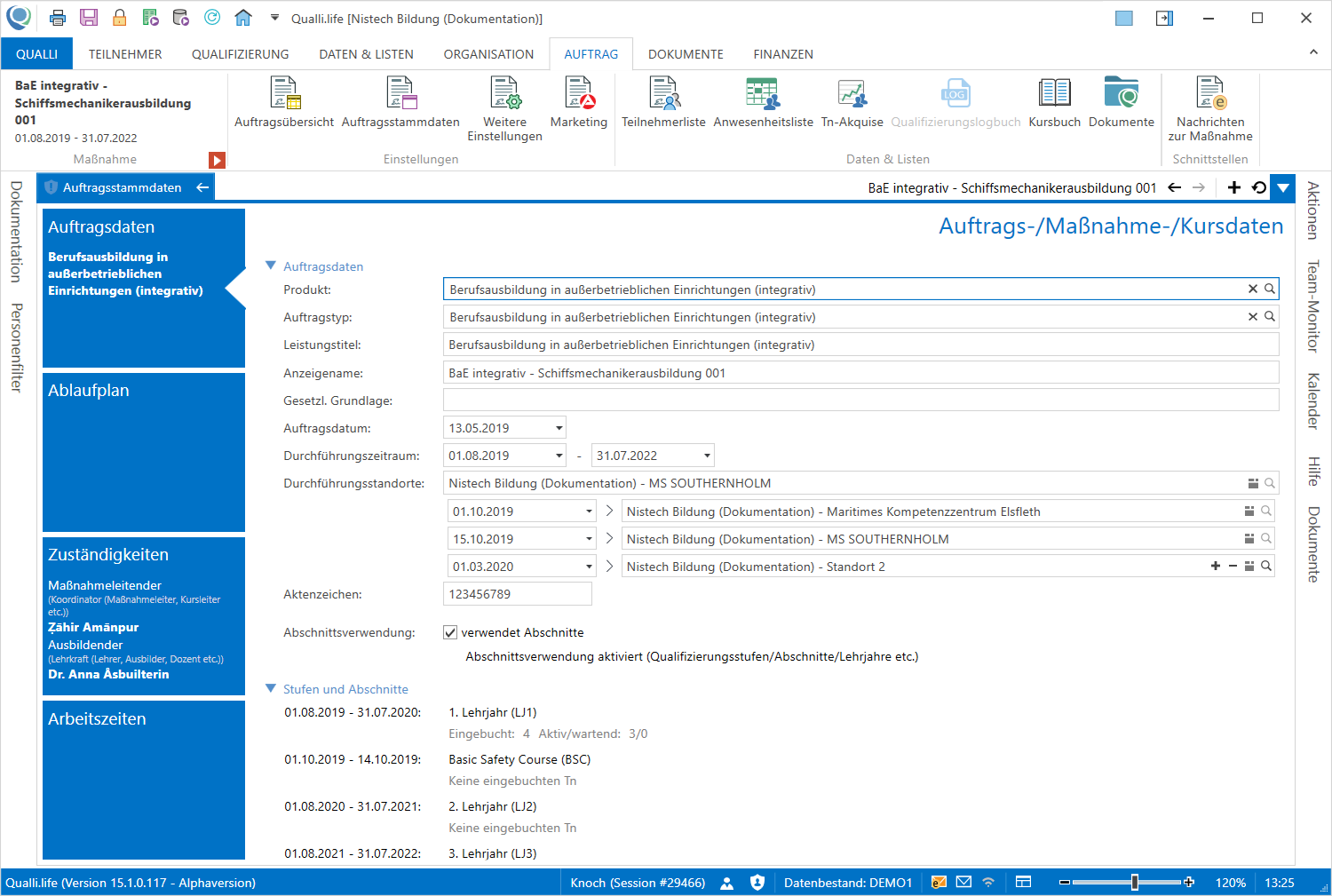Open Weitere Einstellungen ribbon icon
Screen dimensions: 1332x896
point(504,109)
